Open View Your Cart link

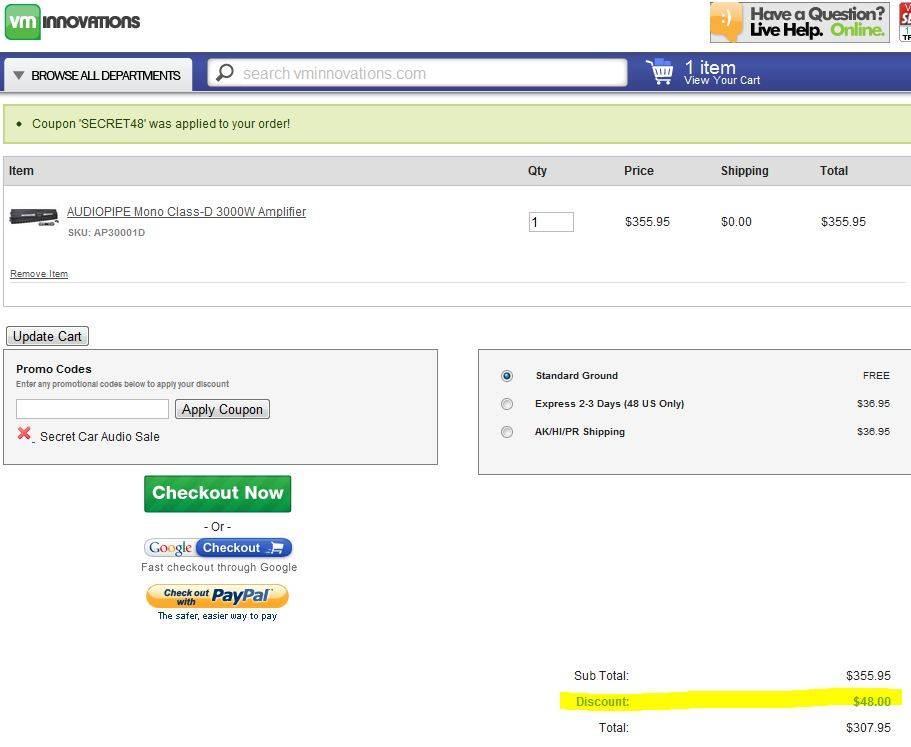pos(722,80)
